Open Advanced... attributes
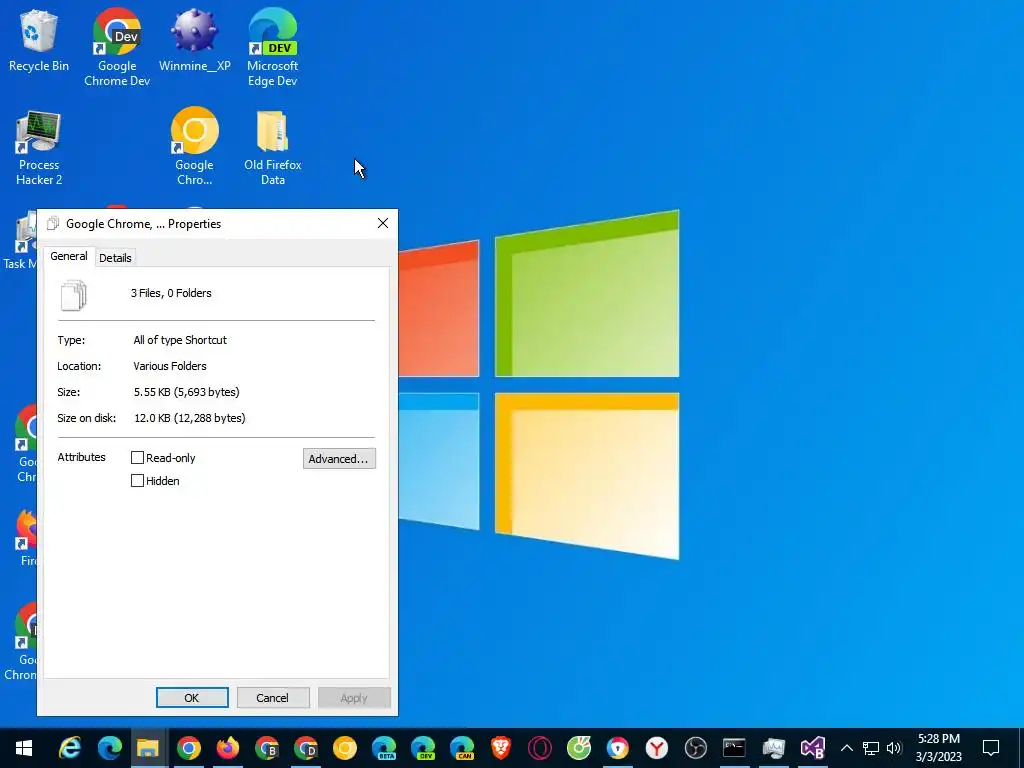This screenshot has height=768, width=1024. point(339,458)
